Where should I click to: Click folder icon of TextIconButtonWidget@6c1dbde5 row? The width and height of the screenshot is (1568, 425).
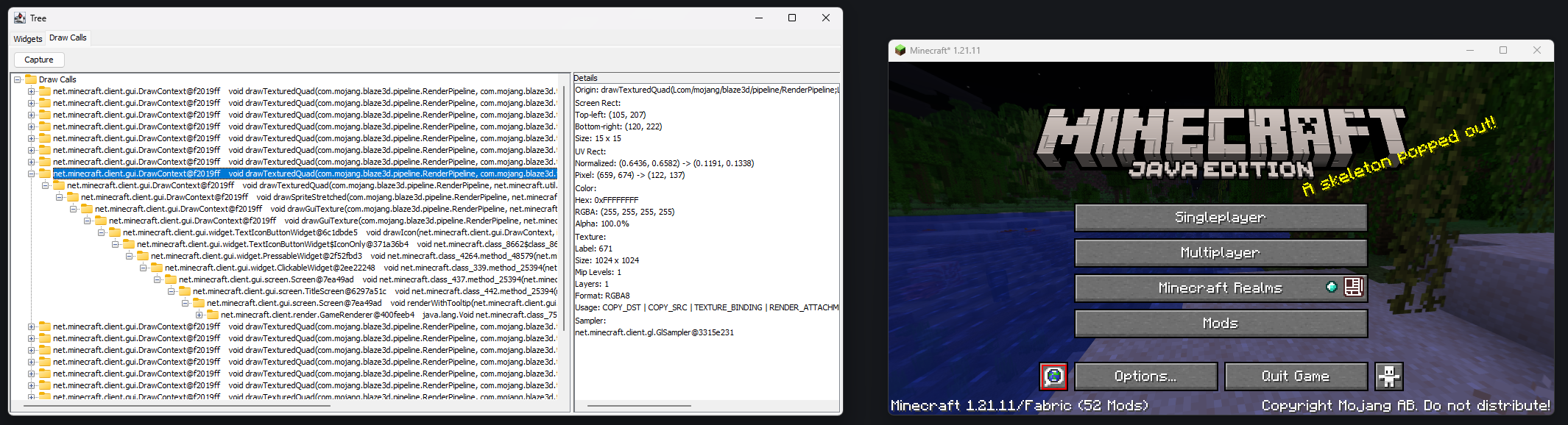click(x=115, y=232)
